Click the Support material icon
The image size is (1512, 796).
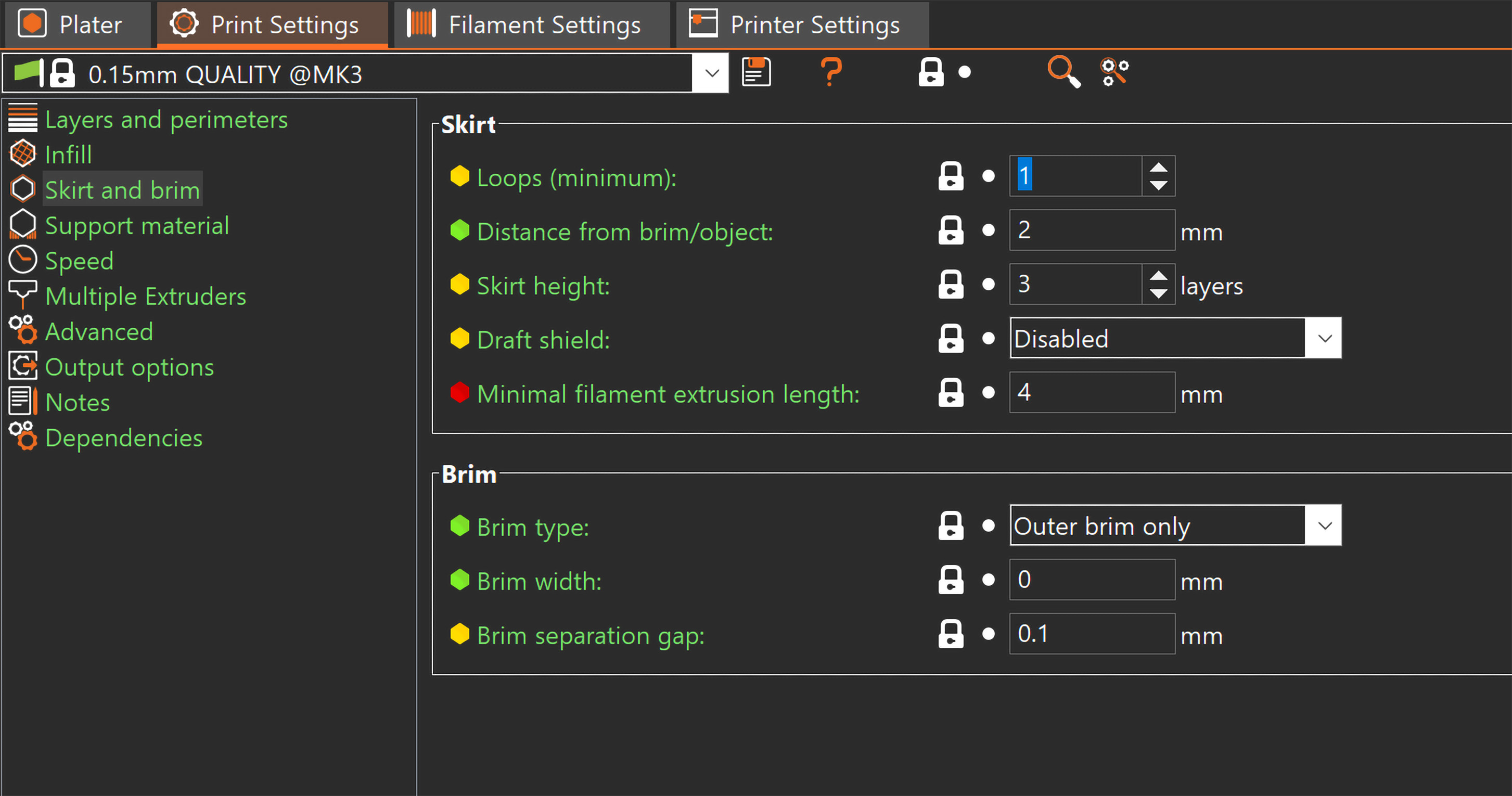tap(22, 225)
